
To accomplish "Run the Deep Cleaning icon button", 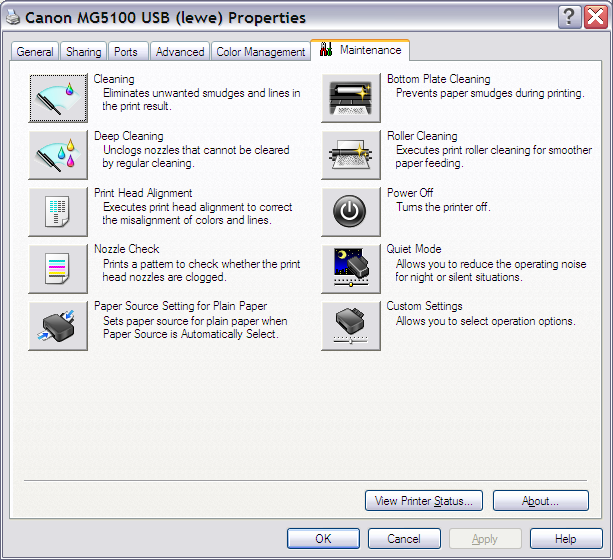I will point(58,155).
